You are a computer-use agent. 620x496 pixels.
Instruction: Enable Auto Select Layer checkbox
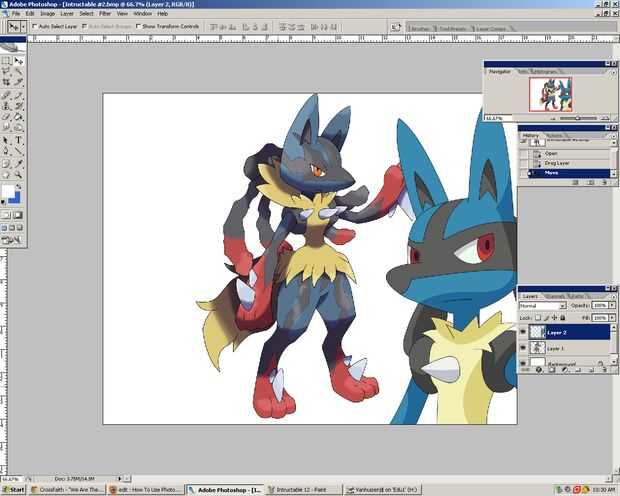coord(35,27)
